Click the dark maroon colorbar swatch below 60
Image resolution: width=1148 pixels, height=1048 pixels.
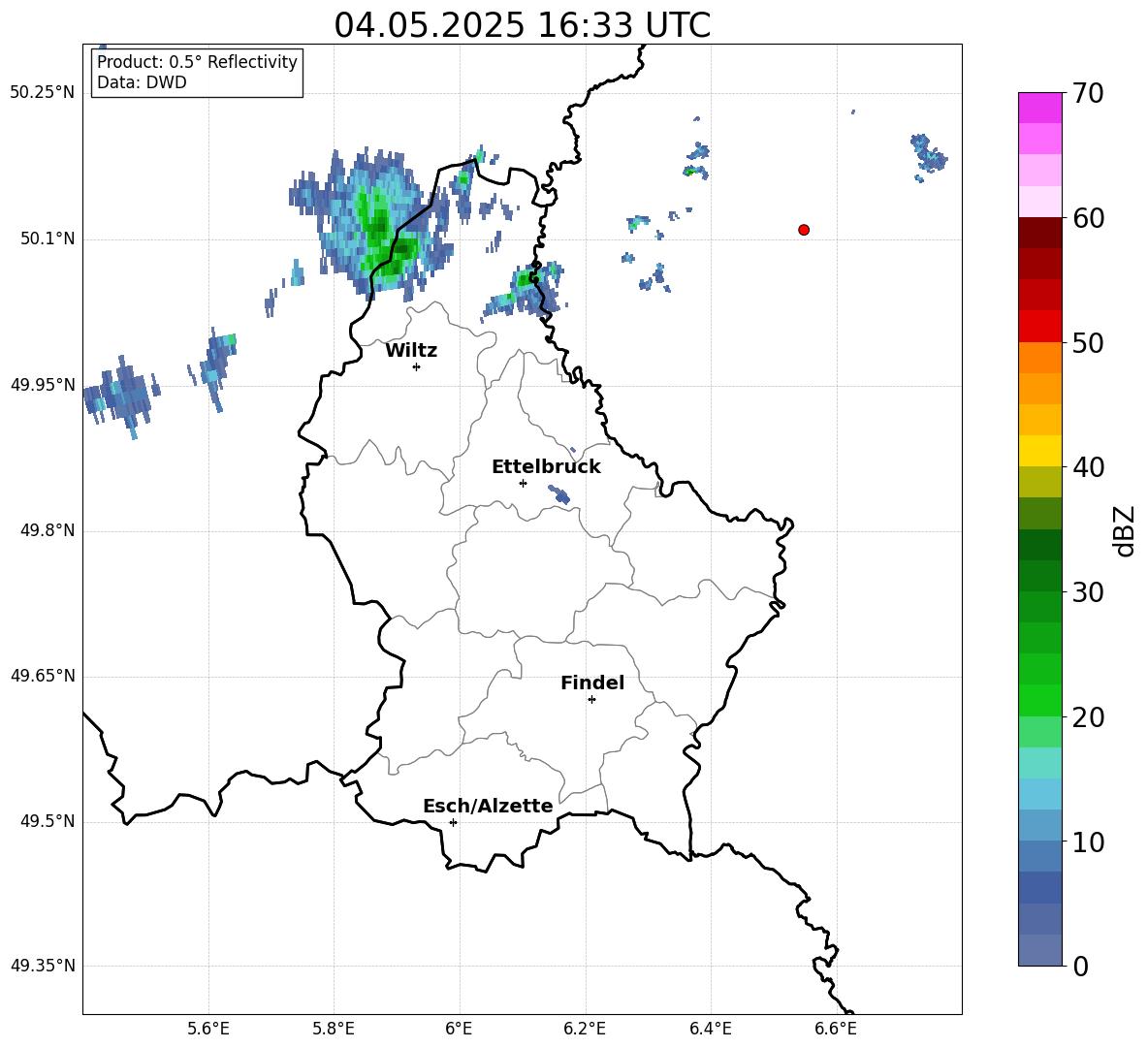[x=1039, y=233]
